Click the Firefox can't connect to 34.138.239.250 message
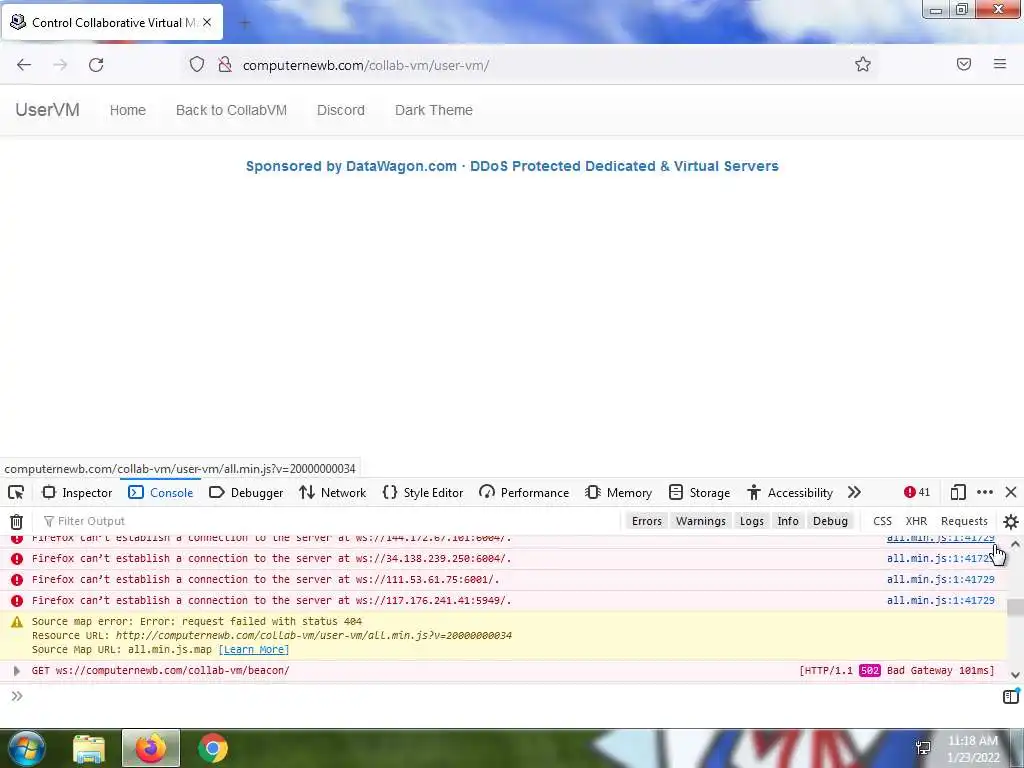Image resolution: width=1024 pixels, height=768 pixels. pos(272,559)
